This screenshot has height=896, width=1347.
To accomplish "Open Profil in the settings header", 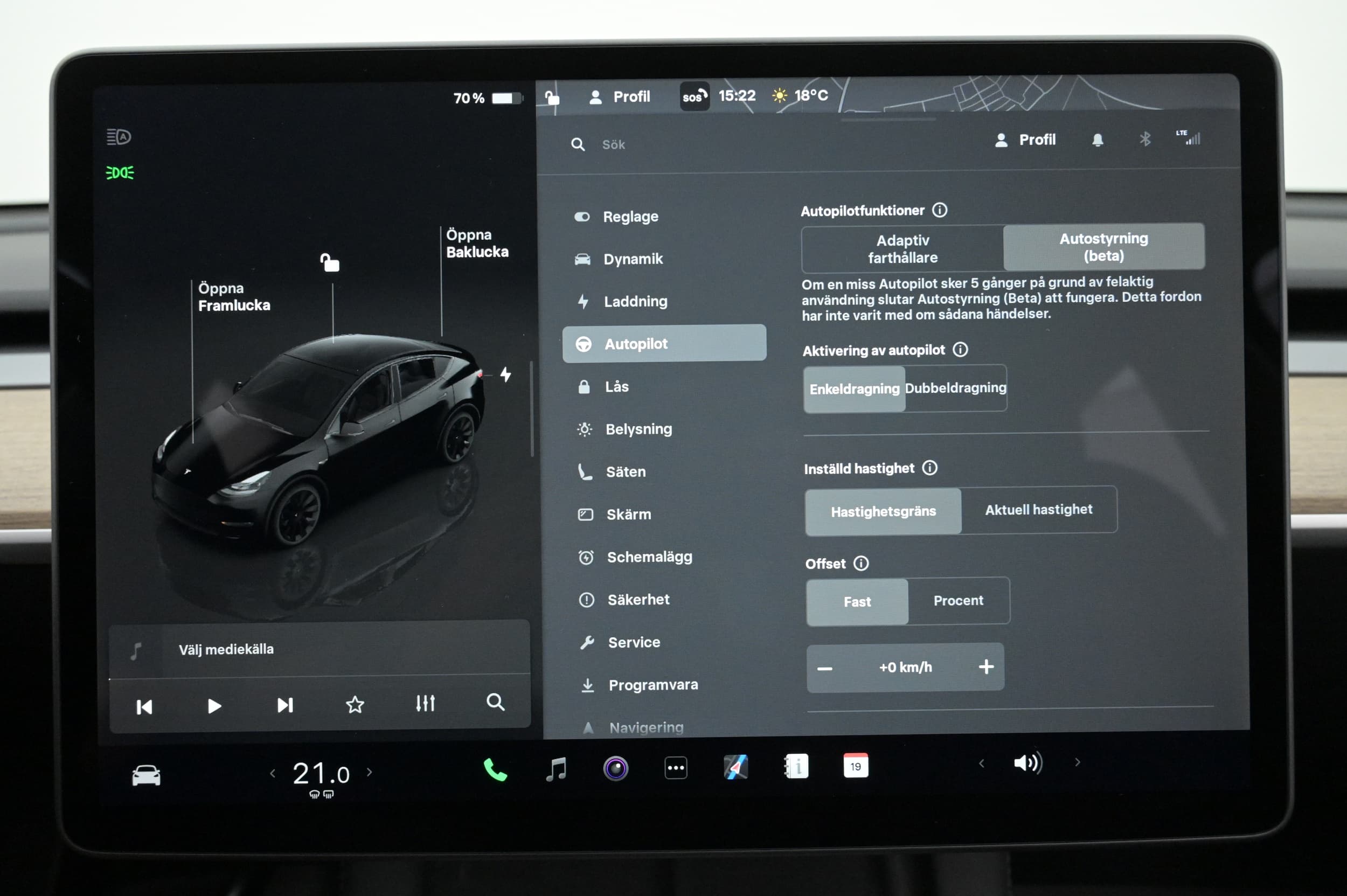I will pos(1025,140).
